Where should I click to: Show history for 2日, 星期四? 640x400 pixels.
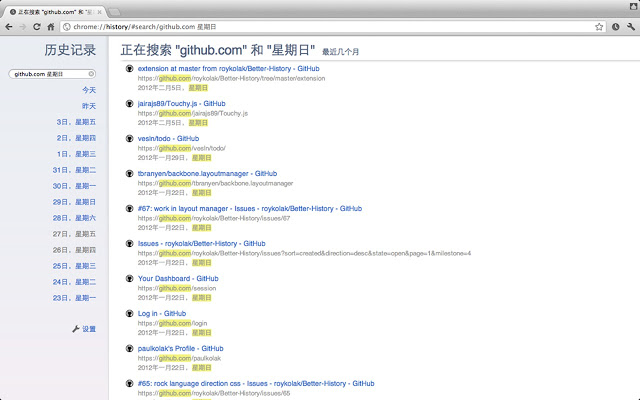pyautogui.click(x=76, y=138)
